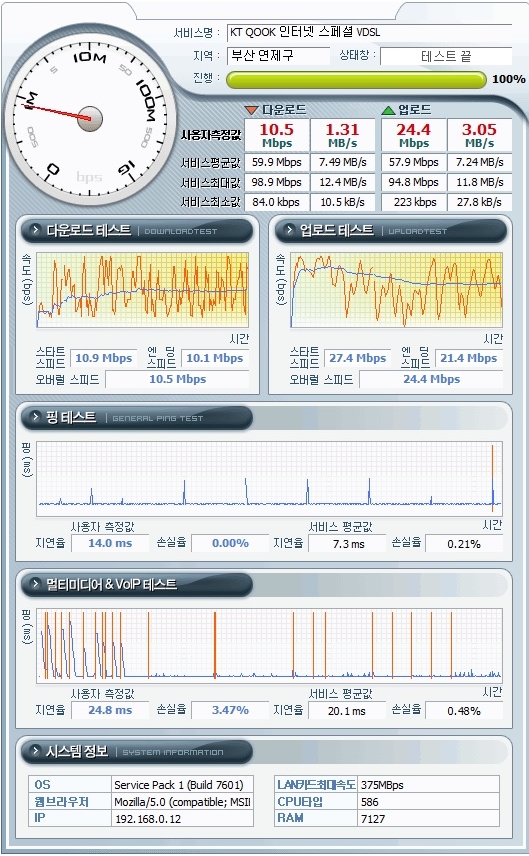Select download end speed 10.1 Mbps
Viewport: 529px width, 856px height.
pos(215,358)
